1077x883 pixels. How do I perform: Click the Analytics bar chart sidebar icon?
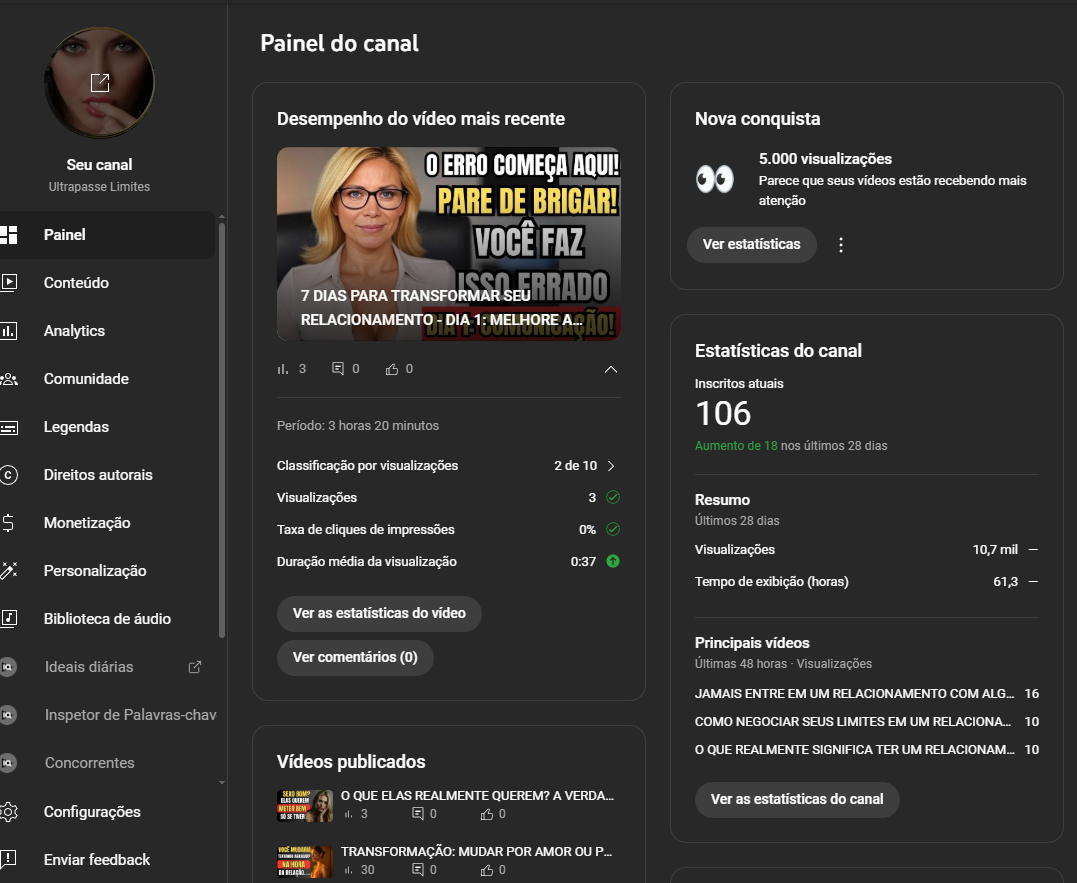8,331
